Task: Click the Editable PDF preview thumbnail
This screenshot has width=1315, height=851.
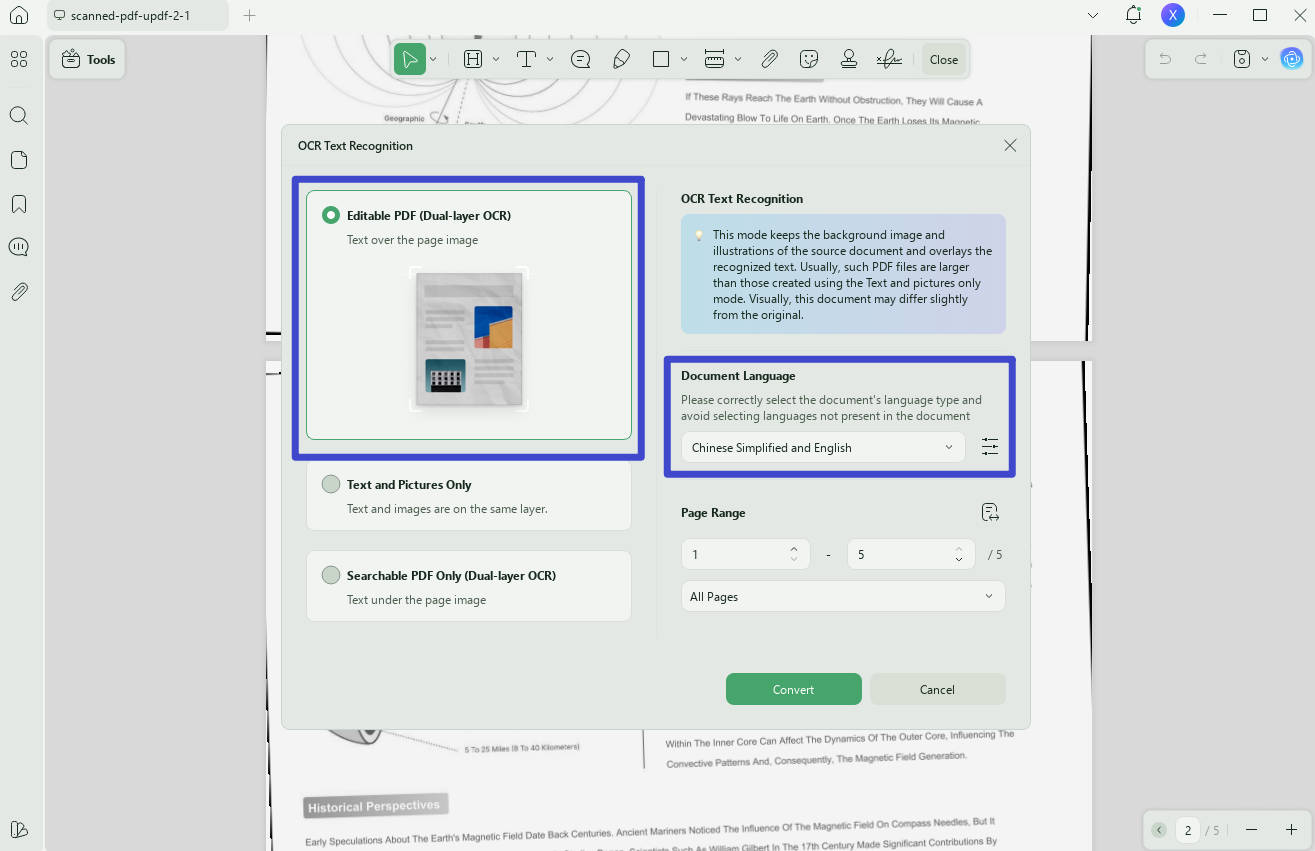Action: [x=469, y=339]
